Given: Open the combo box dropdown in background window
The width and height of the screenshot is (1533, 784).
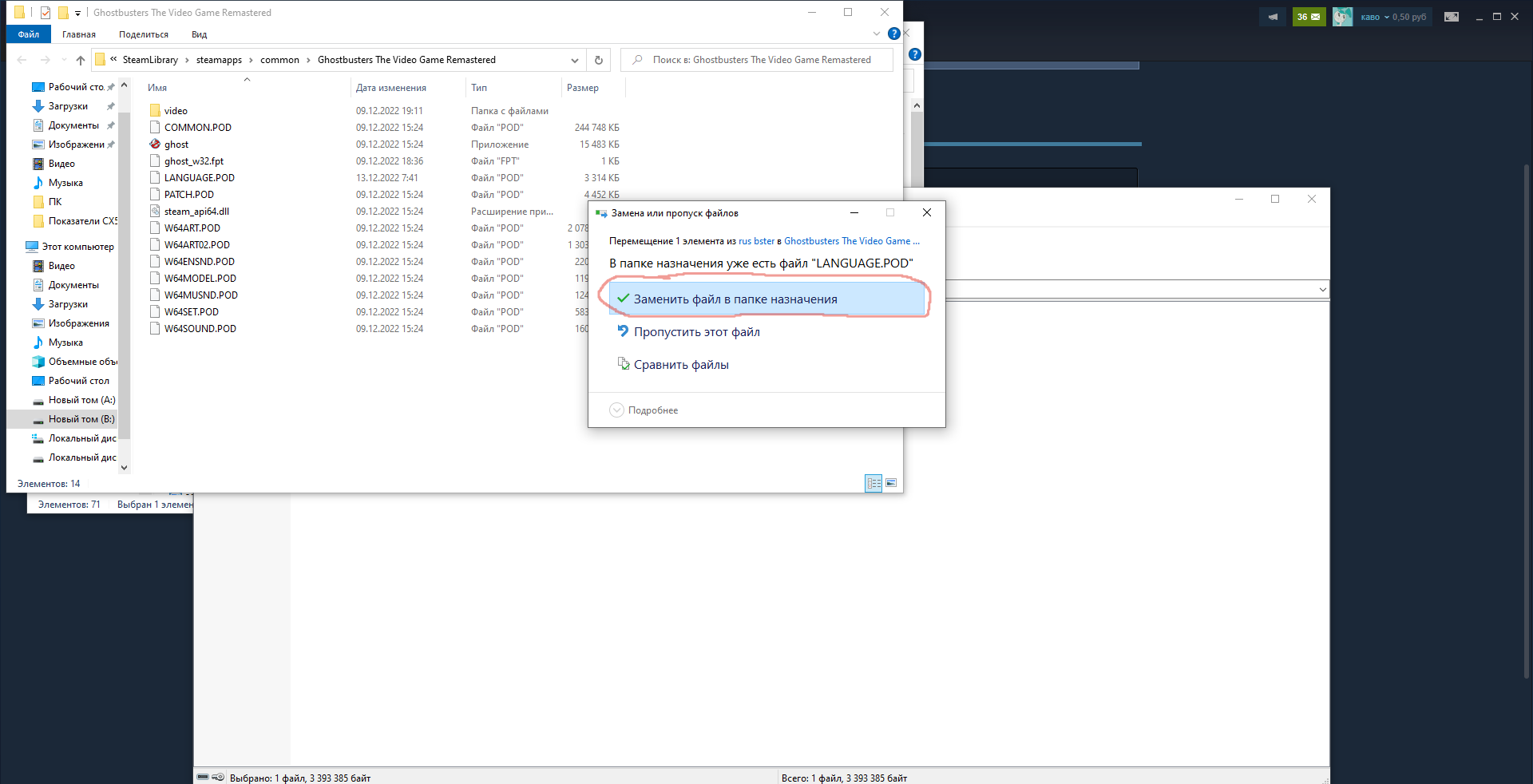Looking at the screenshot, I should (1322, 290).
